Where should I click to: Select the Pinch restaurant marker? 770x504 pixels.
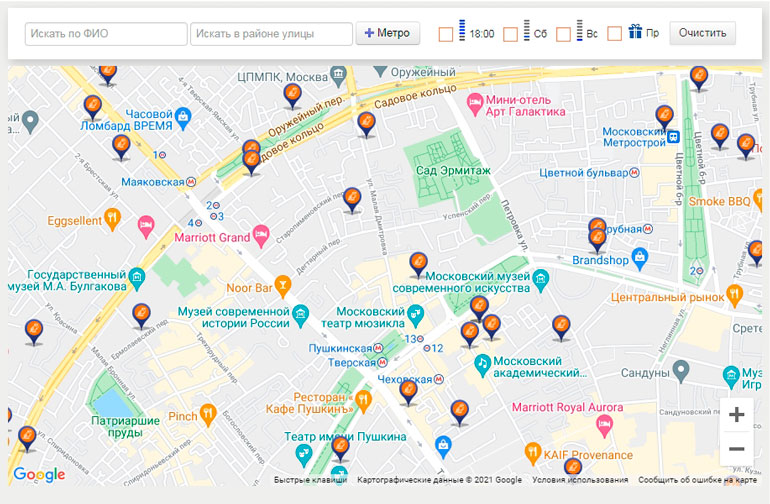(x=208, y=416)
